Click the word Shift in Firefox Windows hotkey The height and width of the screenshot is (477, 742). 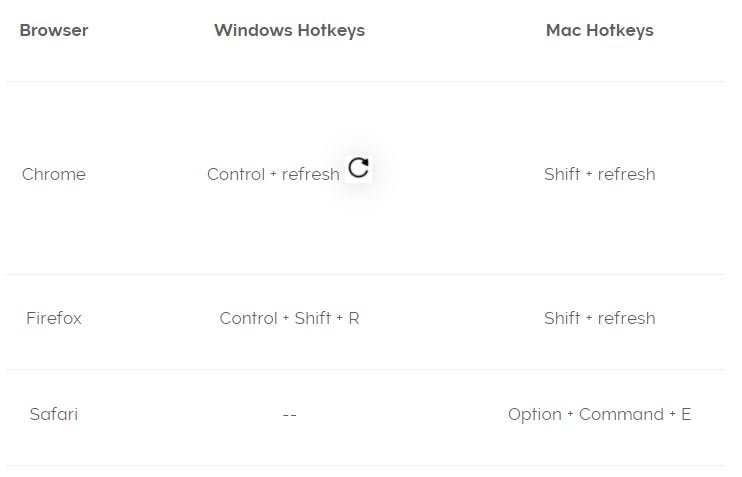(313, 318)
